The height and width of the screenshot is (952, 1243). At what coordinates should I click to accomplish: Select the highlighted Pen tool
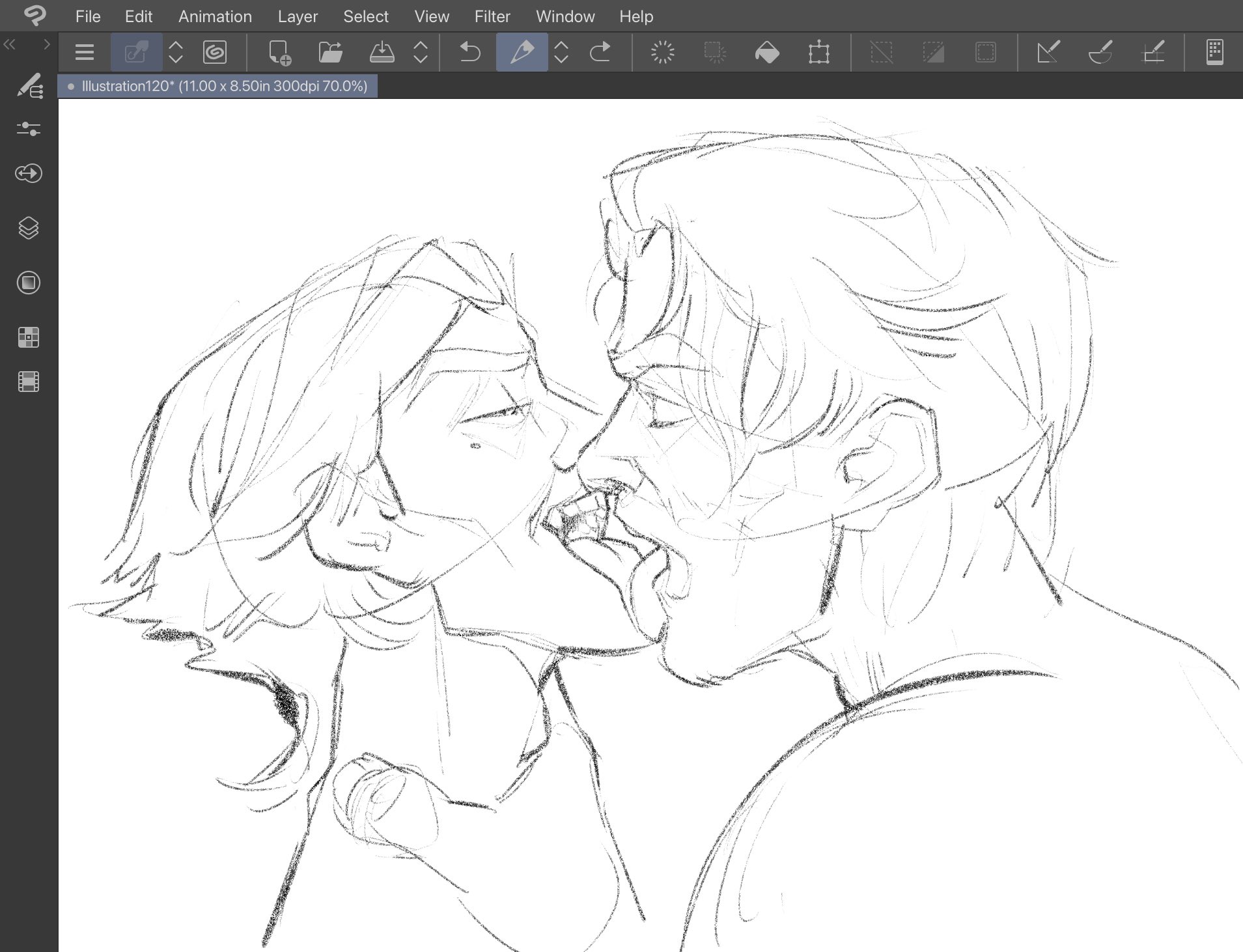tap(522, 52)
